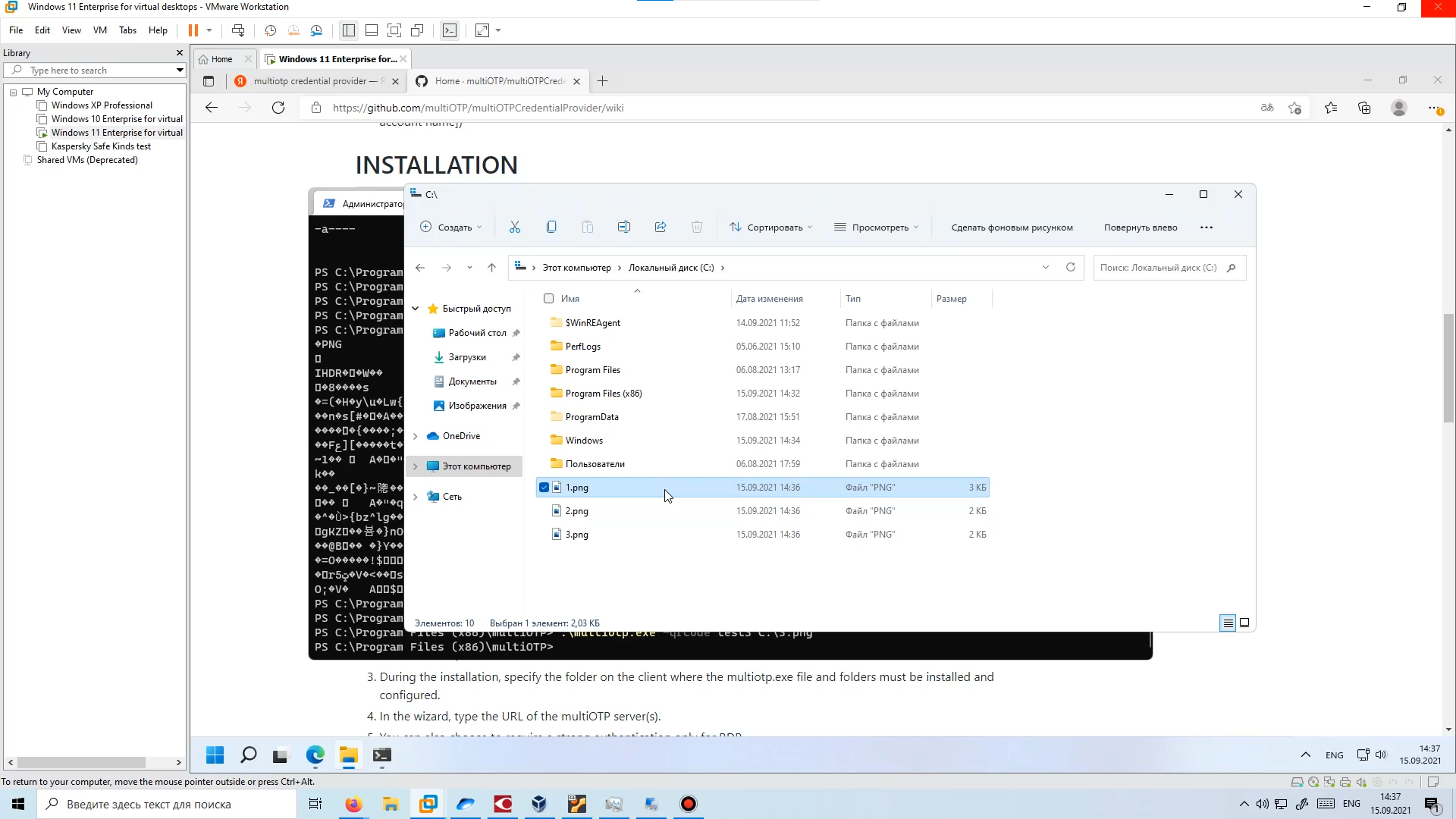This screenshot has width=1456, height=819.
Task: Pause the running virtual machine
Action: [x=193, y=30]
